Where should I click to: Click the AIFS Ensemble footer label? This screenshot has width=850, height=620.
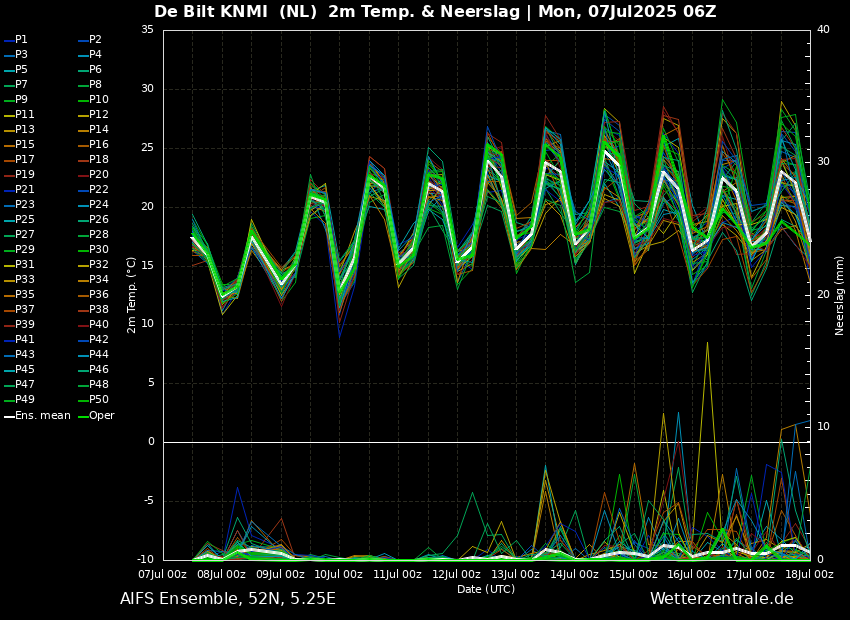tap(227, 599)
